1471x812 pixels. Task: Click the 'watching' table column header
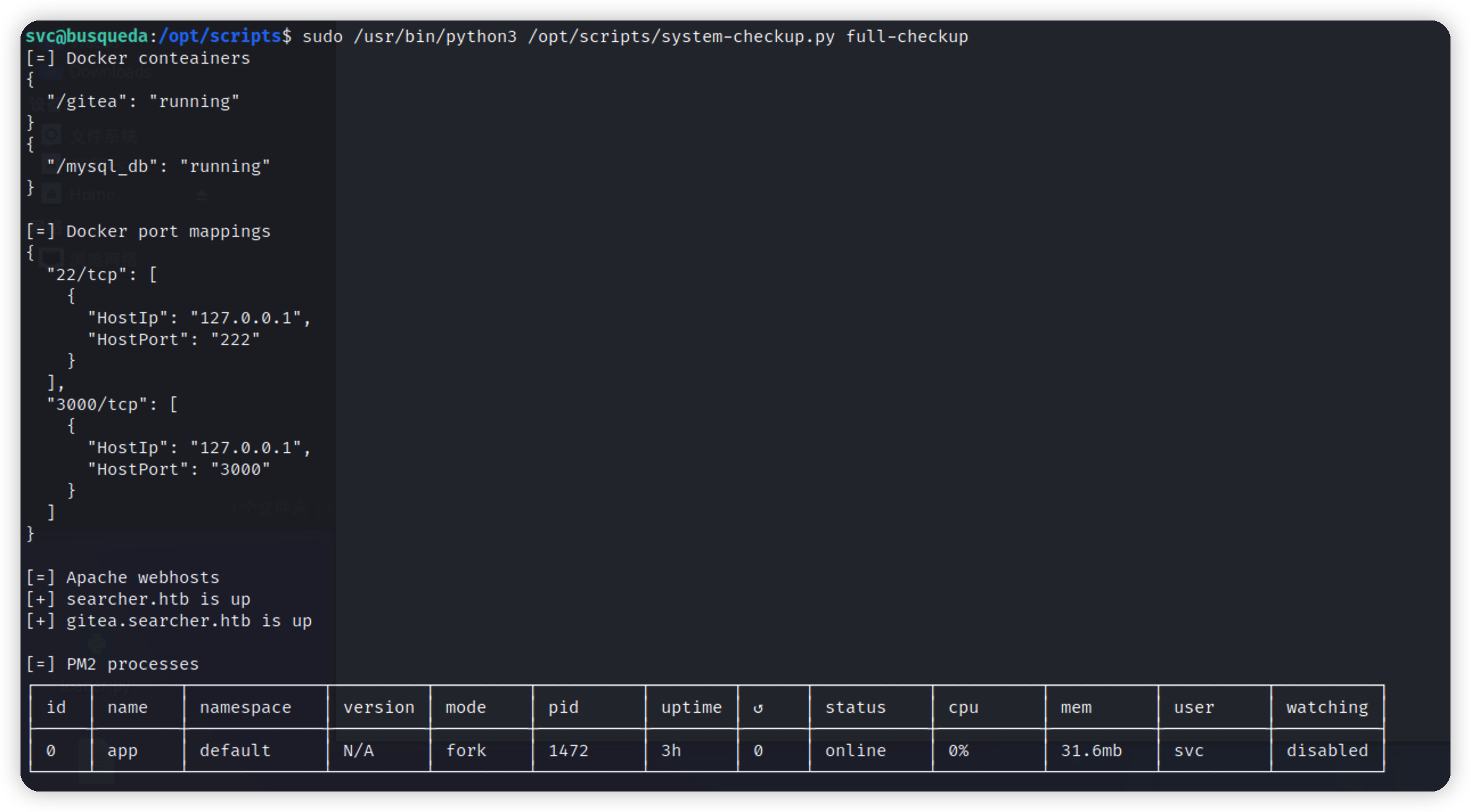tap(1326, 708)
